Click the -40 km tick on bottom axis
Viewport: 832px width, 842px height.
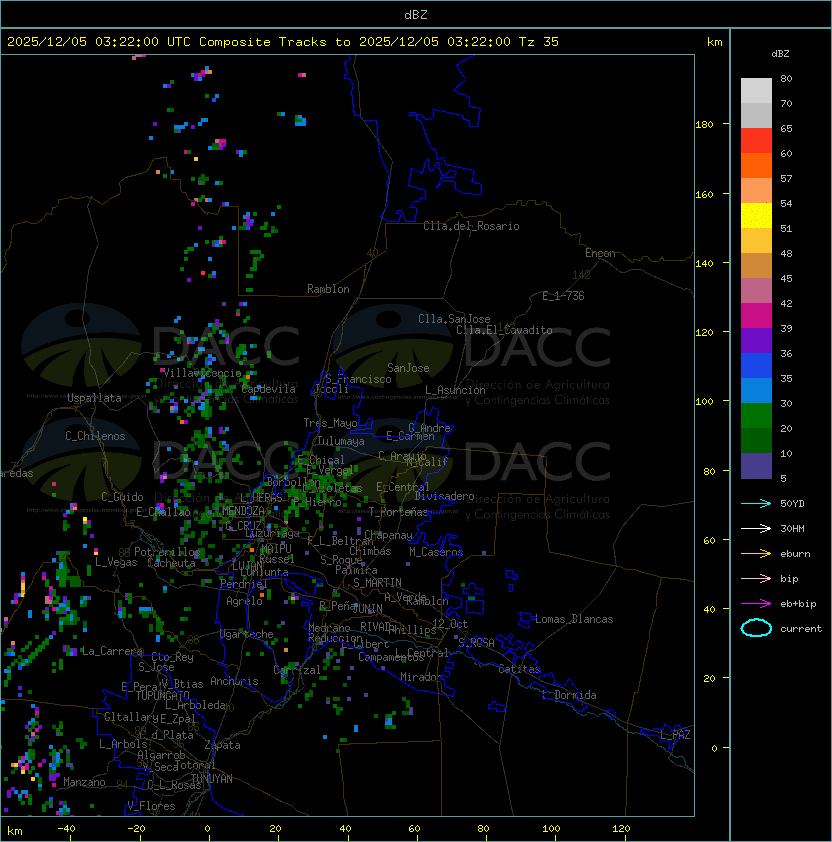66,829
